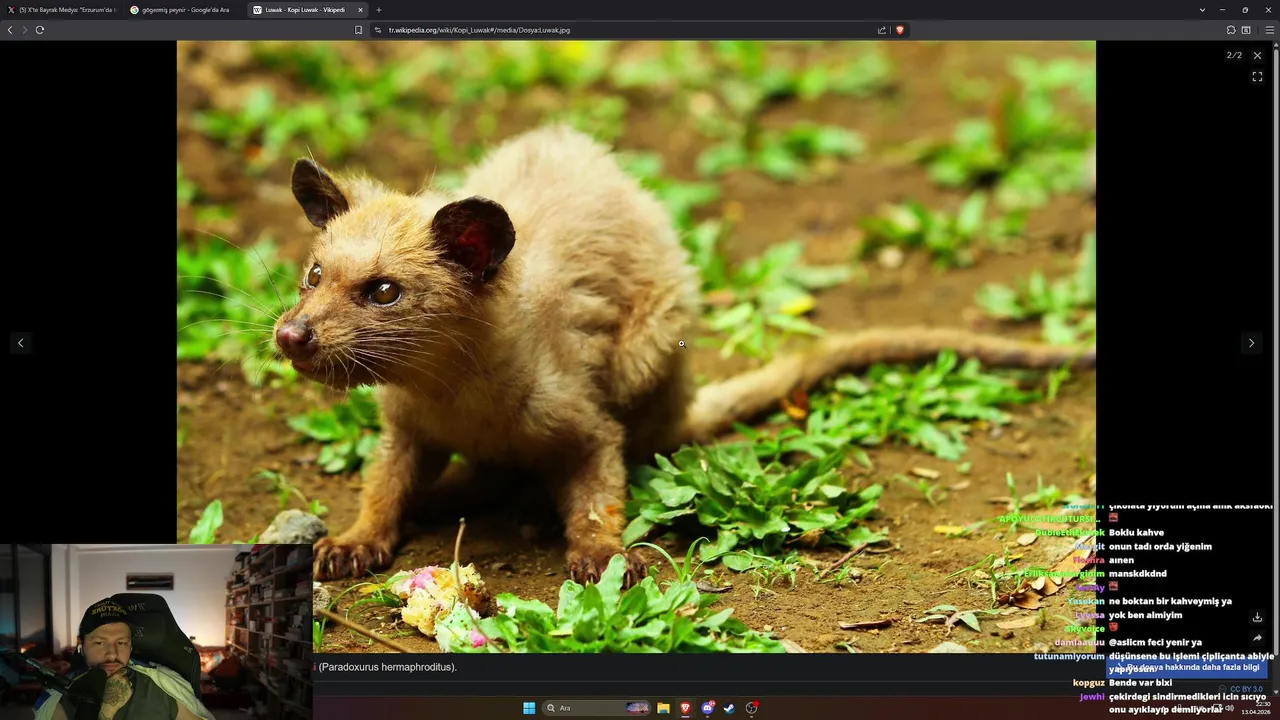Click chat message 'Bende var bixi'
This screenshot has width=1280, height=720.
[x=1140, y=683]
